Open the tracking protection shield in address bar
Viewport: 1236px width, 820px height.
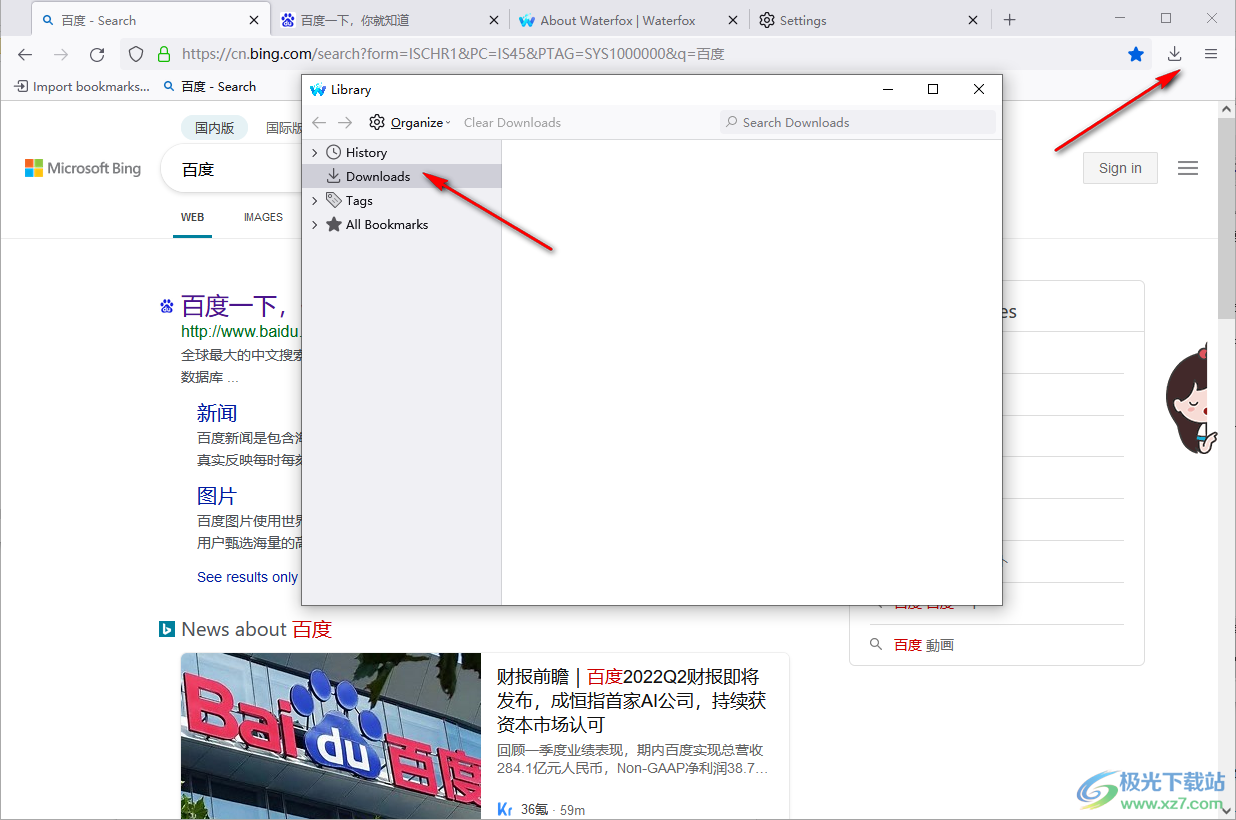point(136,55)
